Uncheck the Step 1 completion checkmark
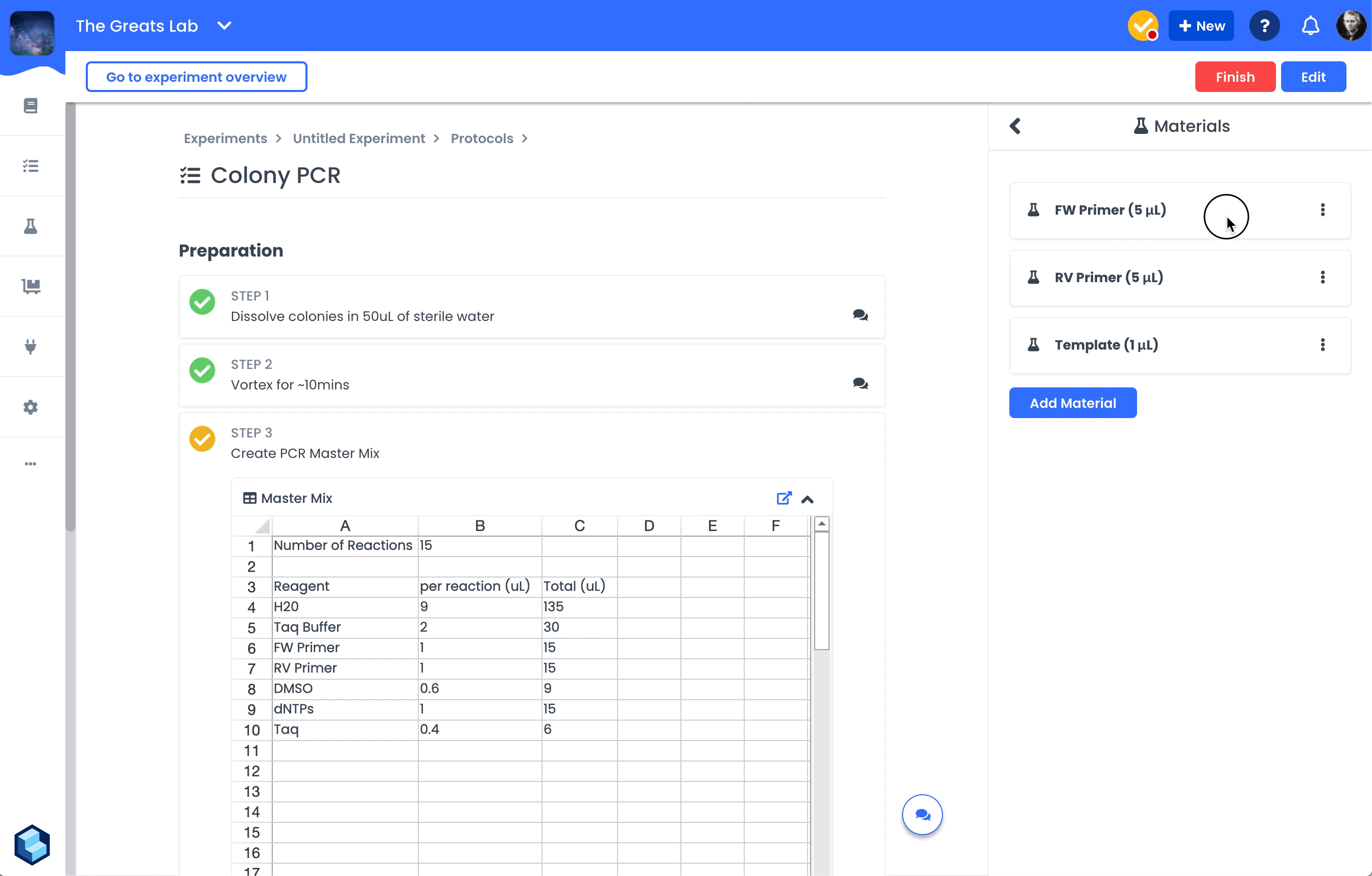Image resolution: width=1372 pixels, height=876 pixels. 202,302
